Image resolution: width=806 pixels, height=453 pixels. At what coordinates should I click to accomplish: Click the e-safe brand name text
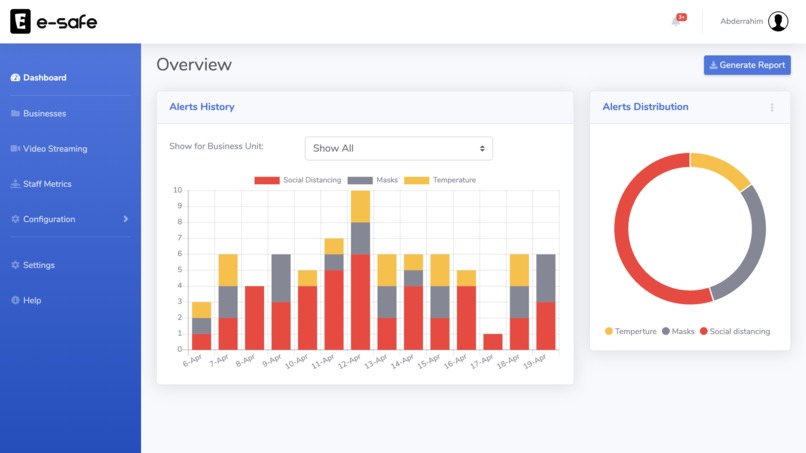(66, 22)
